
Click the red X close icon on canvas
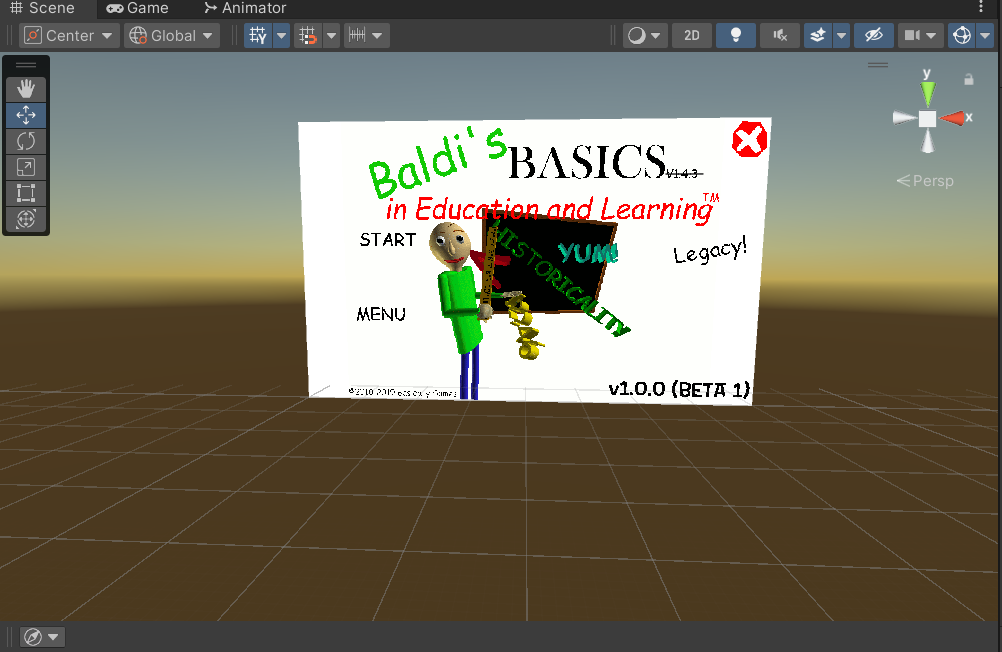(x=750, y=139)
